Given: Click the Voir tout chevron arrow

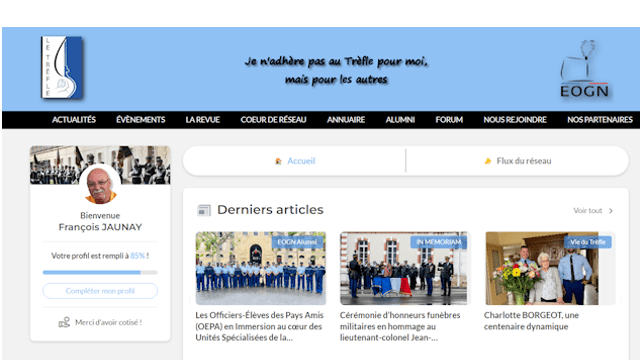Looking at the screenshot, I should tap(611, 211).
